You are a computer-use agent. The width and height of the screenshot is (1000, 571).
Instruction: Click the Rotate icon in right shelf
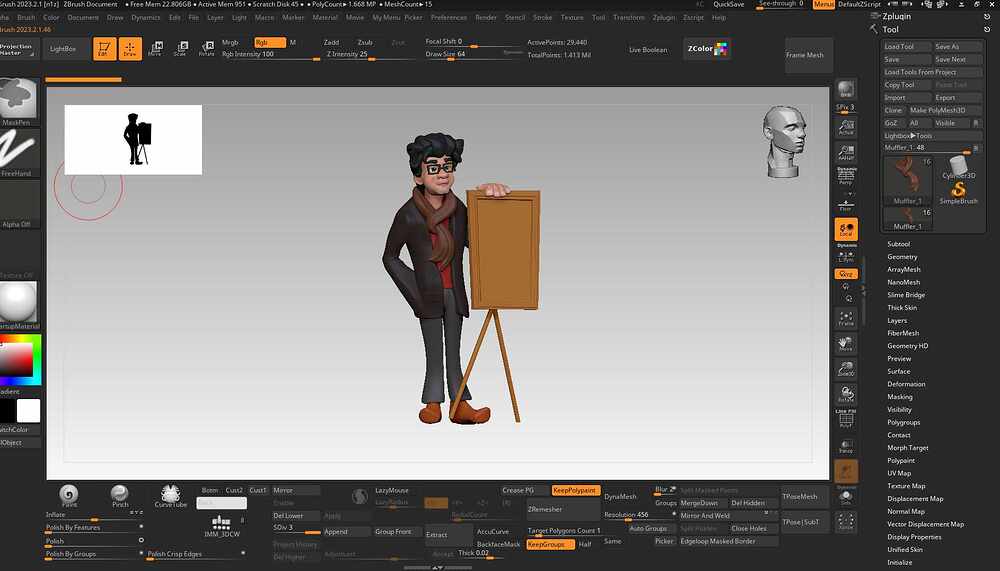pyautogui.click(x=846, y=394)
